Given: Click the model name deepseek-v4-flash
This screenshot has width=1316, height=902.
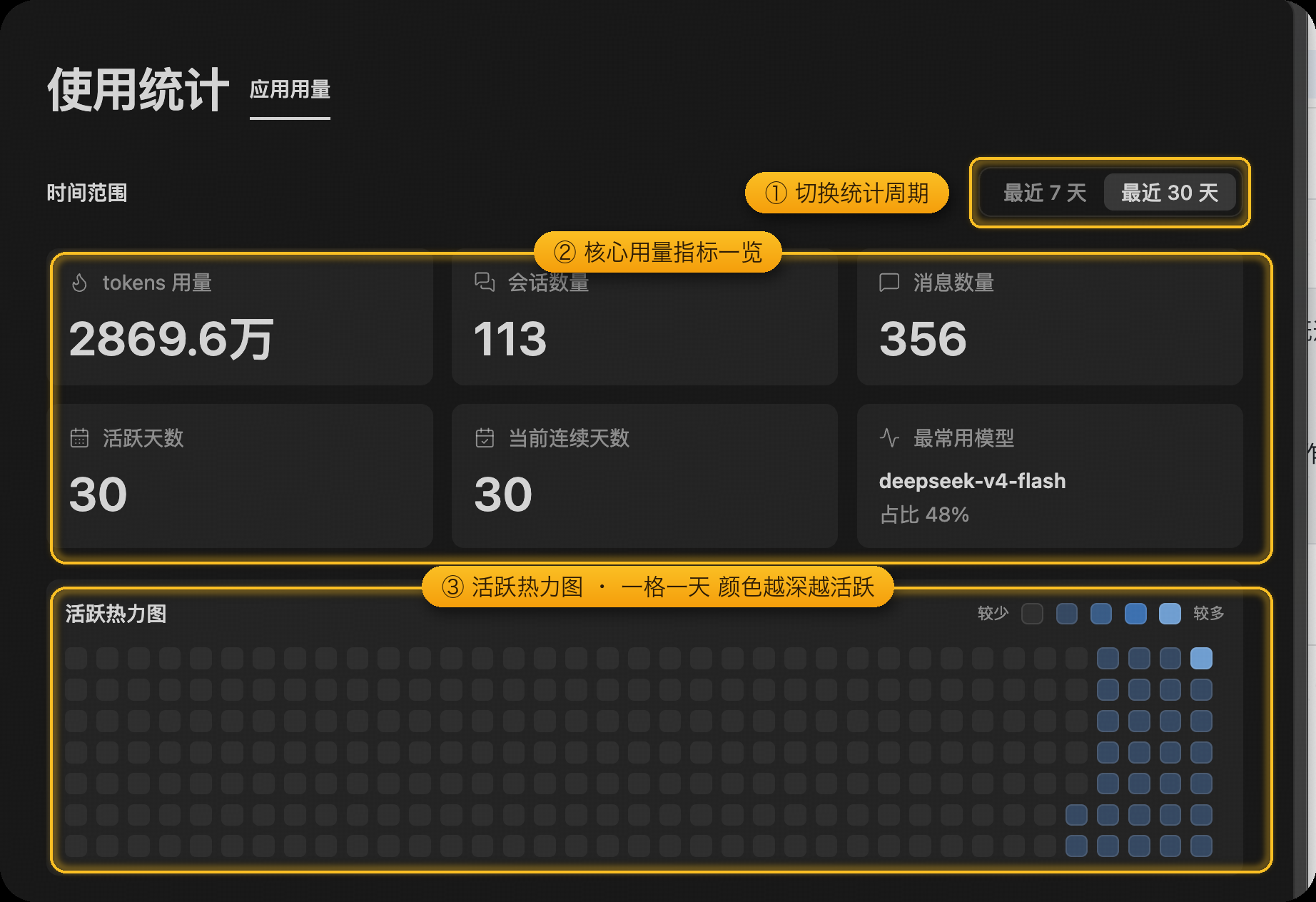Looking at the screenshot, I should coord(973,481).
